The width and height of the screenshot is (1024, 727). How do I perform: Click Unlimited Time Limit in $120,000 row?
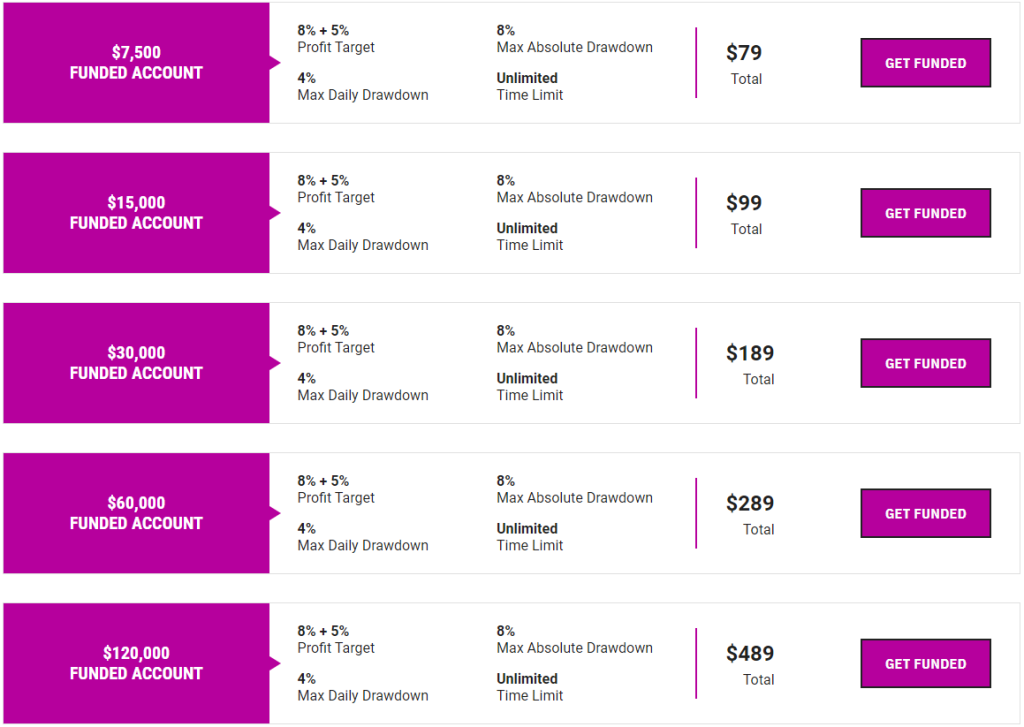[x=530, y=687]
